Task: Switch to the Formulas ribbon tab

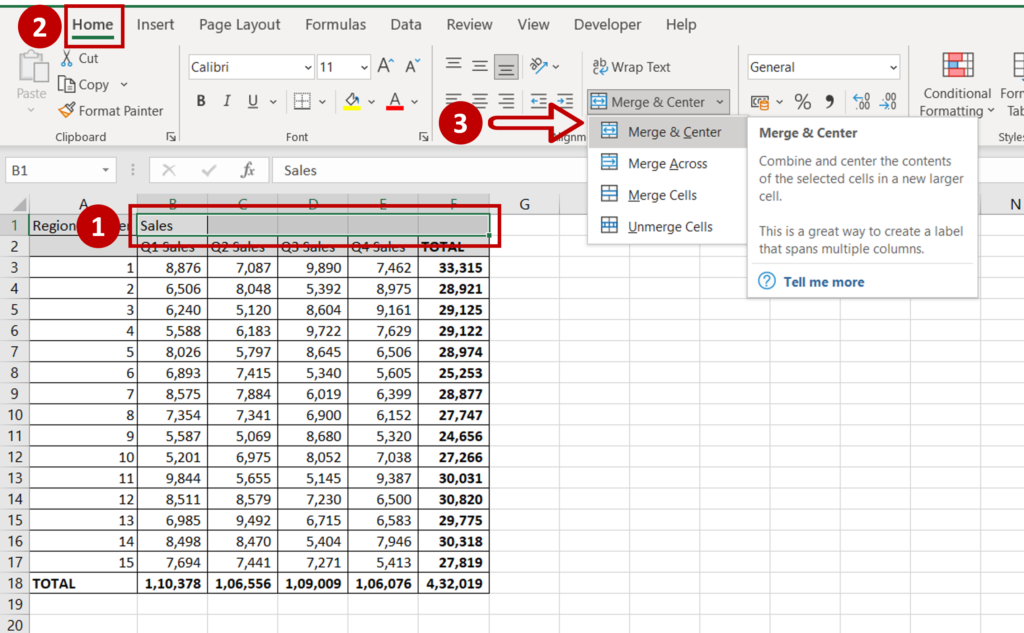Action: coord(335,24)
